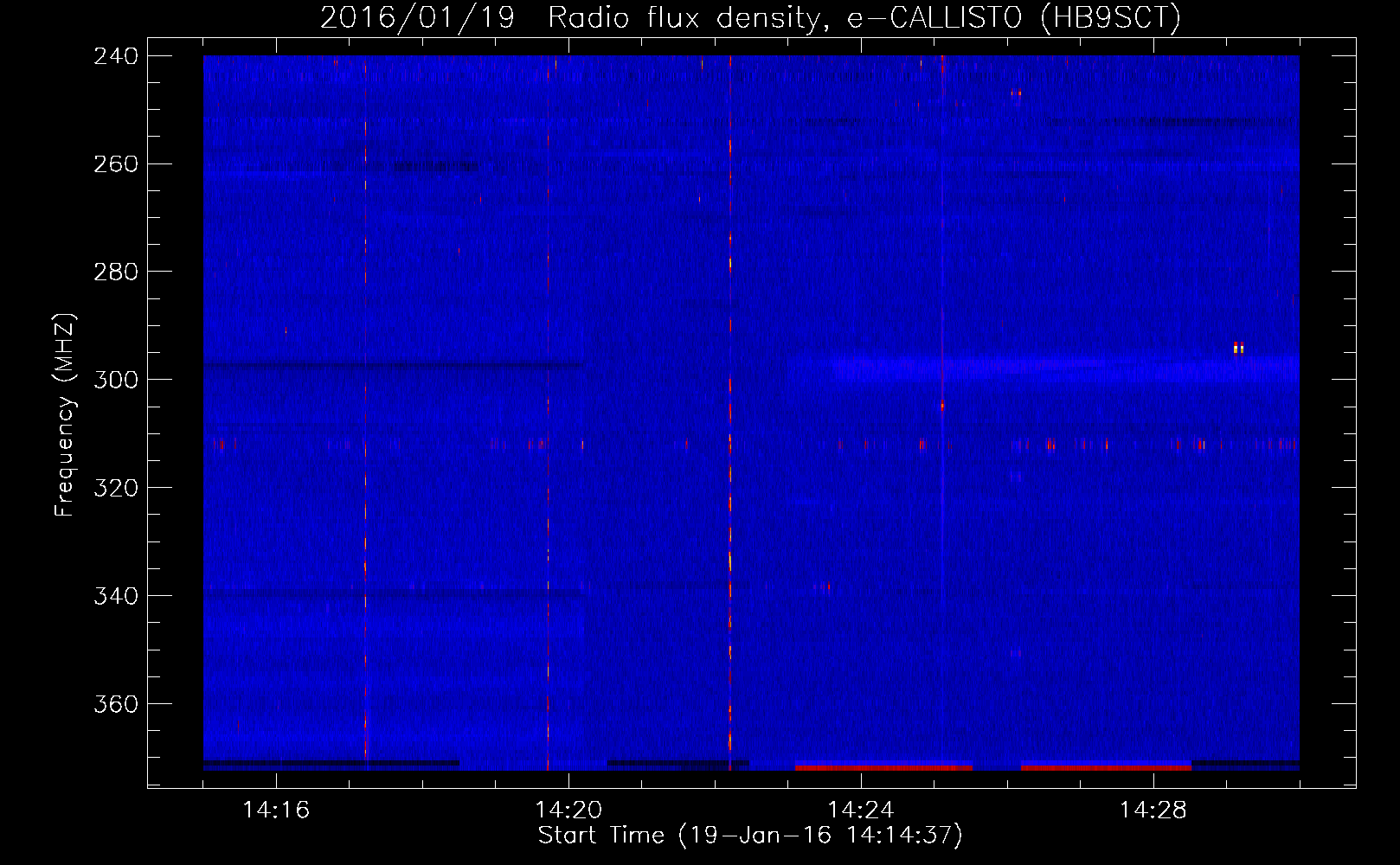The height and width of the screenshot is (865, 1400).
Task: Click the 260 frequency tick label
Action: click(x=116, y=163)
